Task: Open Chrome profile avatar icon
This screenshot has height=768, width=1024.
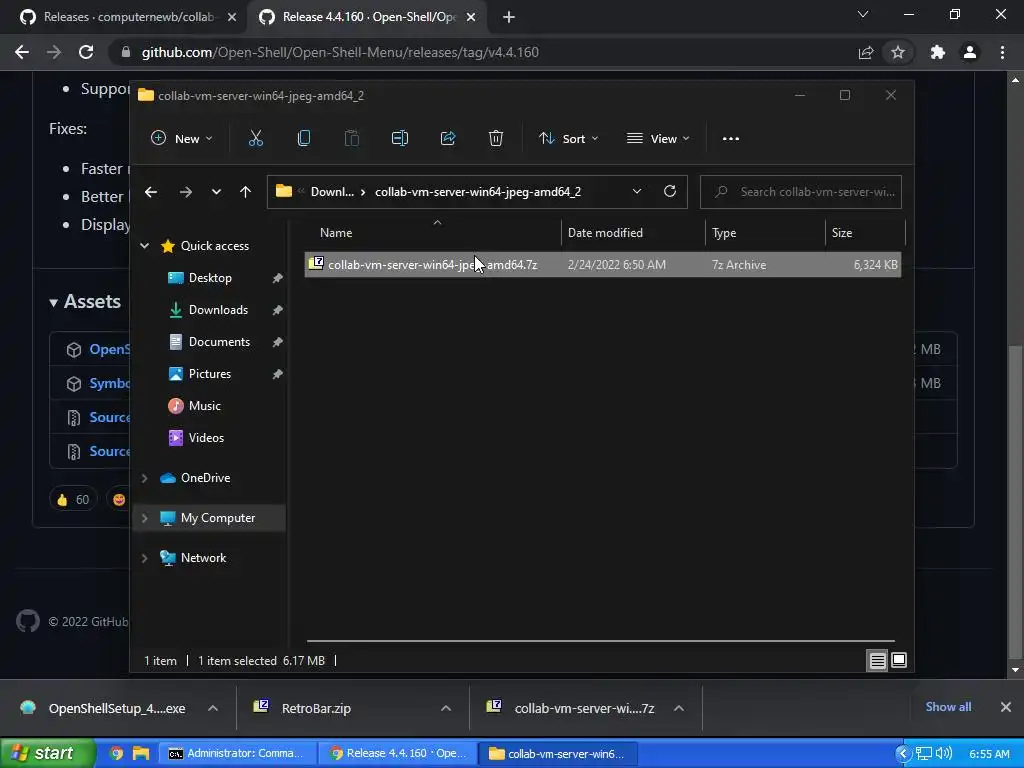Action: pyautogui.click(x=970, y=52)
